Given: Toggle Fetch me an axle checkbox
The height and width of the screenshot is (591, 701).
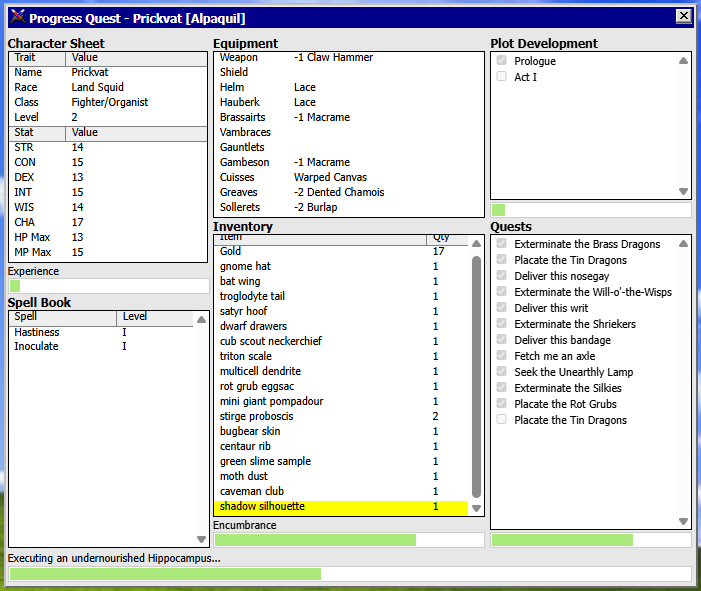Looking at the screenshot, I should coord(502,355).
